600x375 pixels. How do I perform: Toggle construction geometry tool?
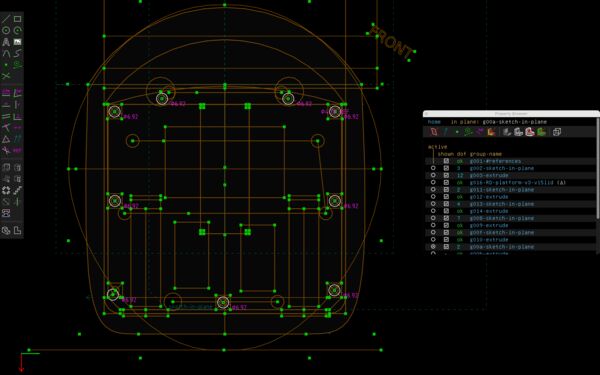click(x=17, y=65)
